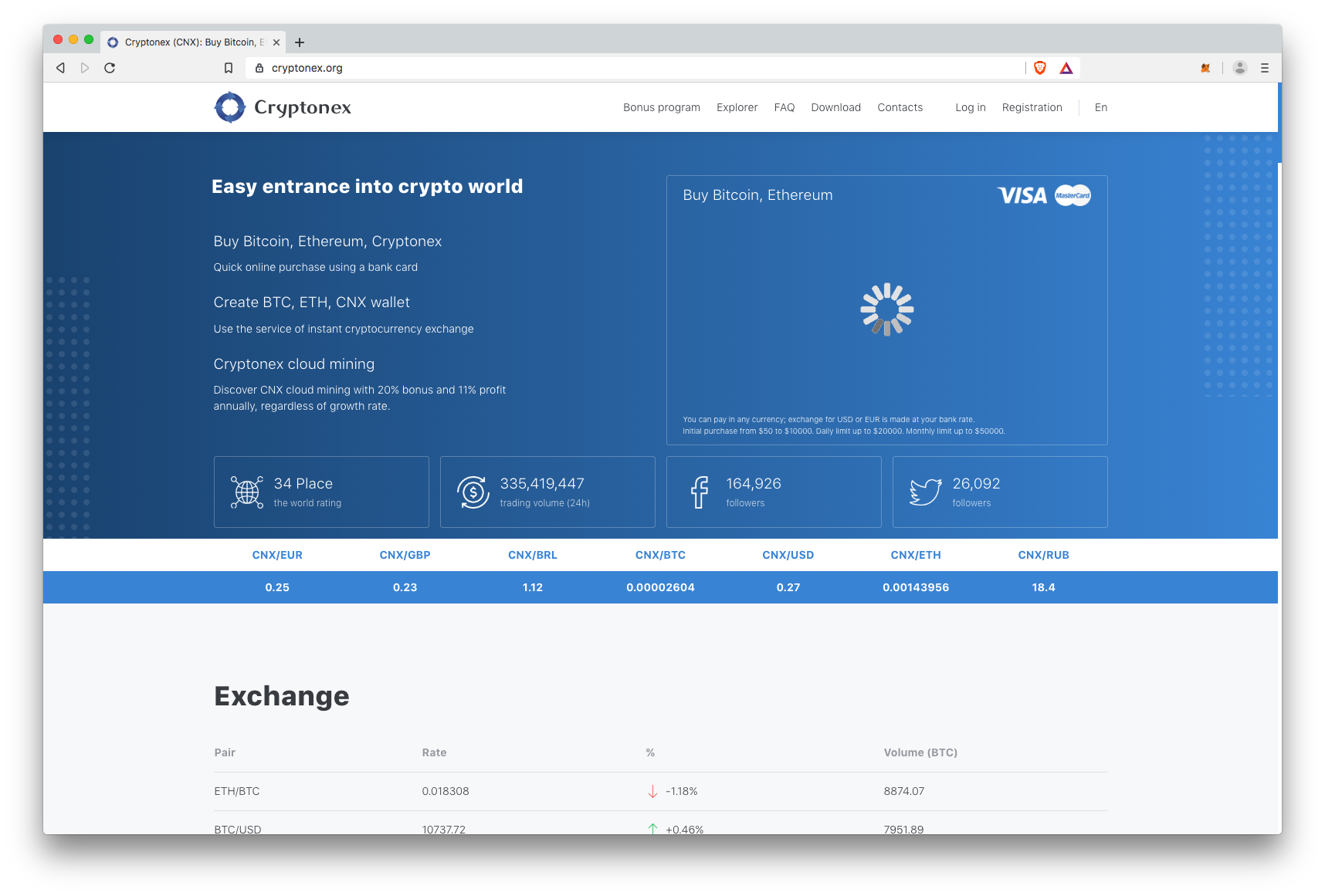Click the Buy Bitcoin, Ethereum widget title
The width and height of the screenshot is (1325, 896).
tap(757, 195)
